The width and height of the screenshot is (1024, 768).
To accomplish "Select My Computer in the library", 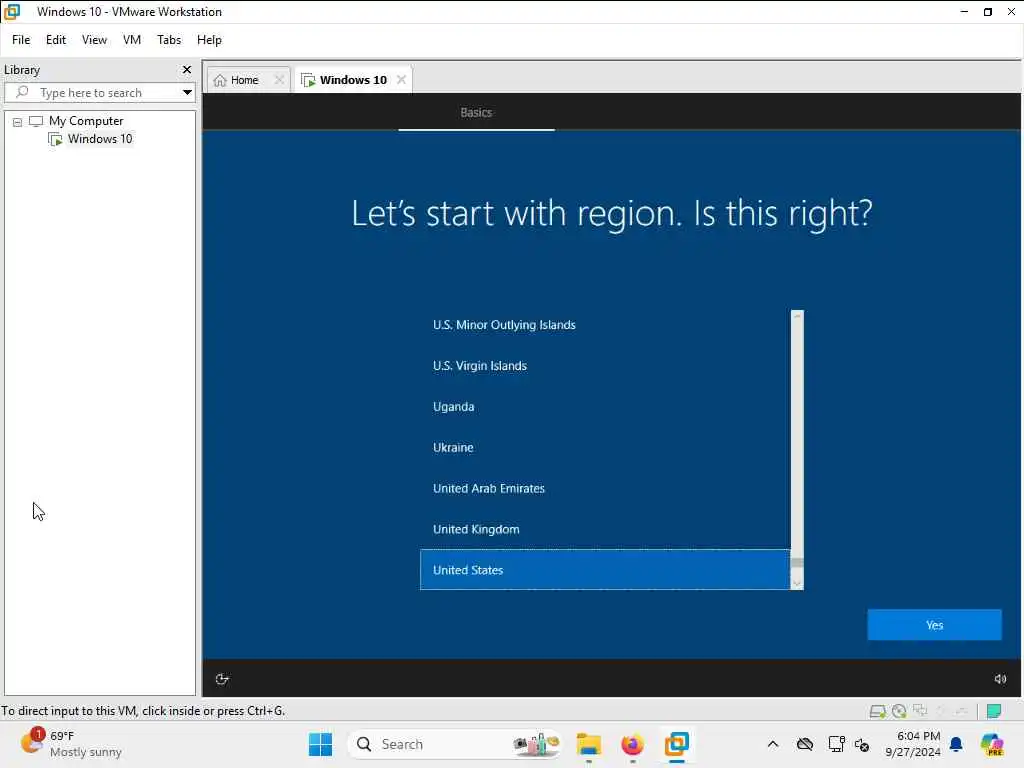I will coord(86,121).
